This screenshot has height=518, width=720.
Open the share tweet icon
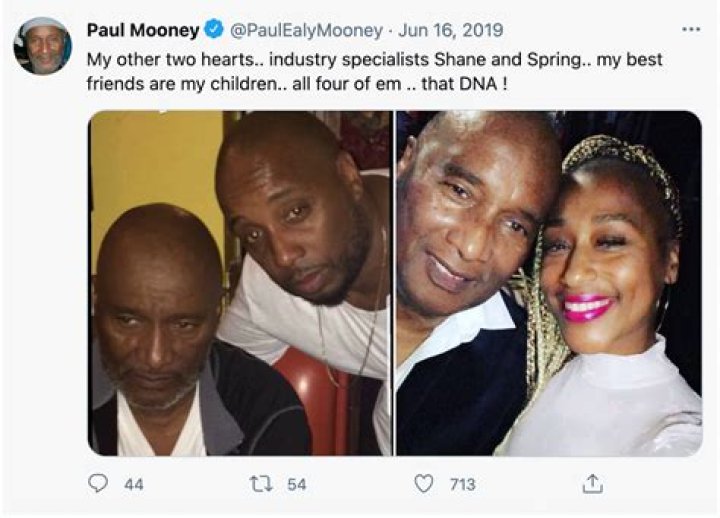592,483
